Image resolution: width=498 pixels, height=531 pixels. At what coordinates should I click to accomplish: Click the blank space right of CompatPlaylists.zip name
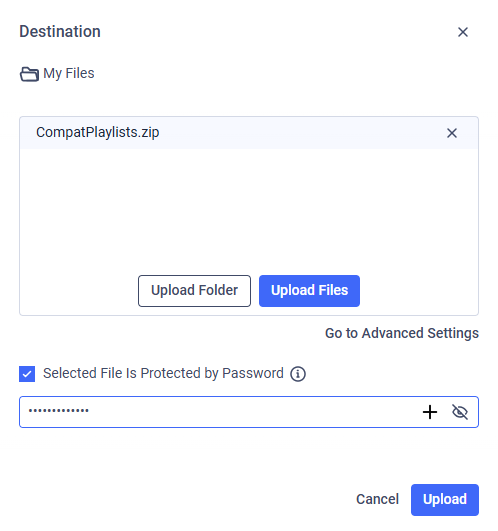pos(301,133)
